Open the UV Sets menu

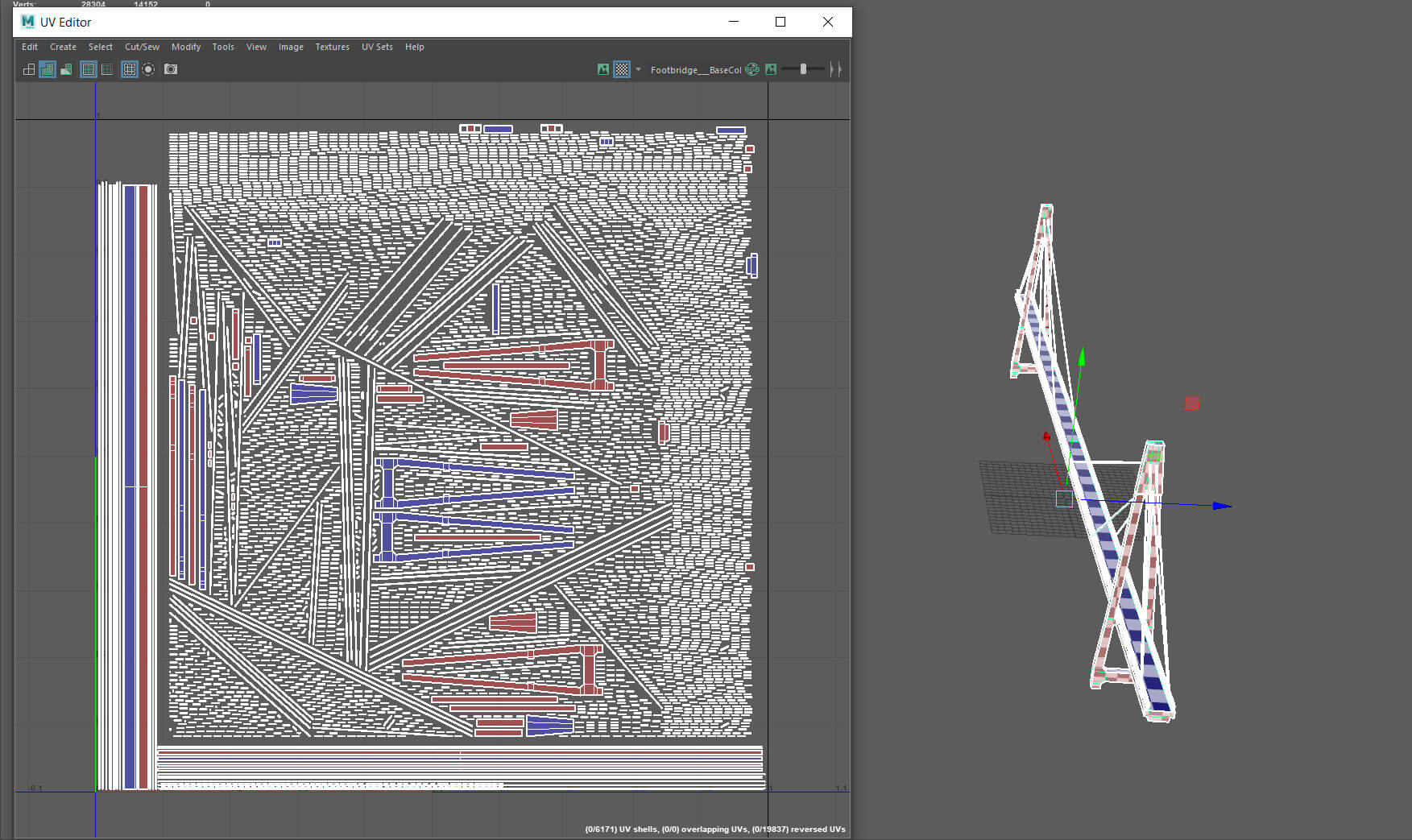pyautogui.click(x=377, y=47)
